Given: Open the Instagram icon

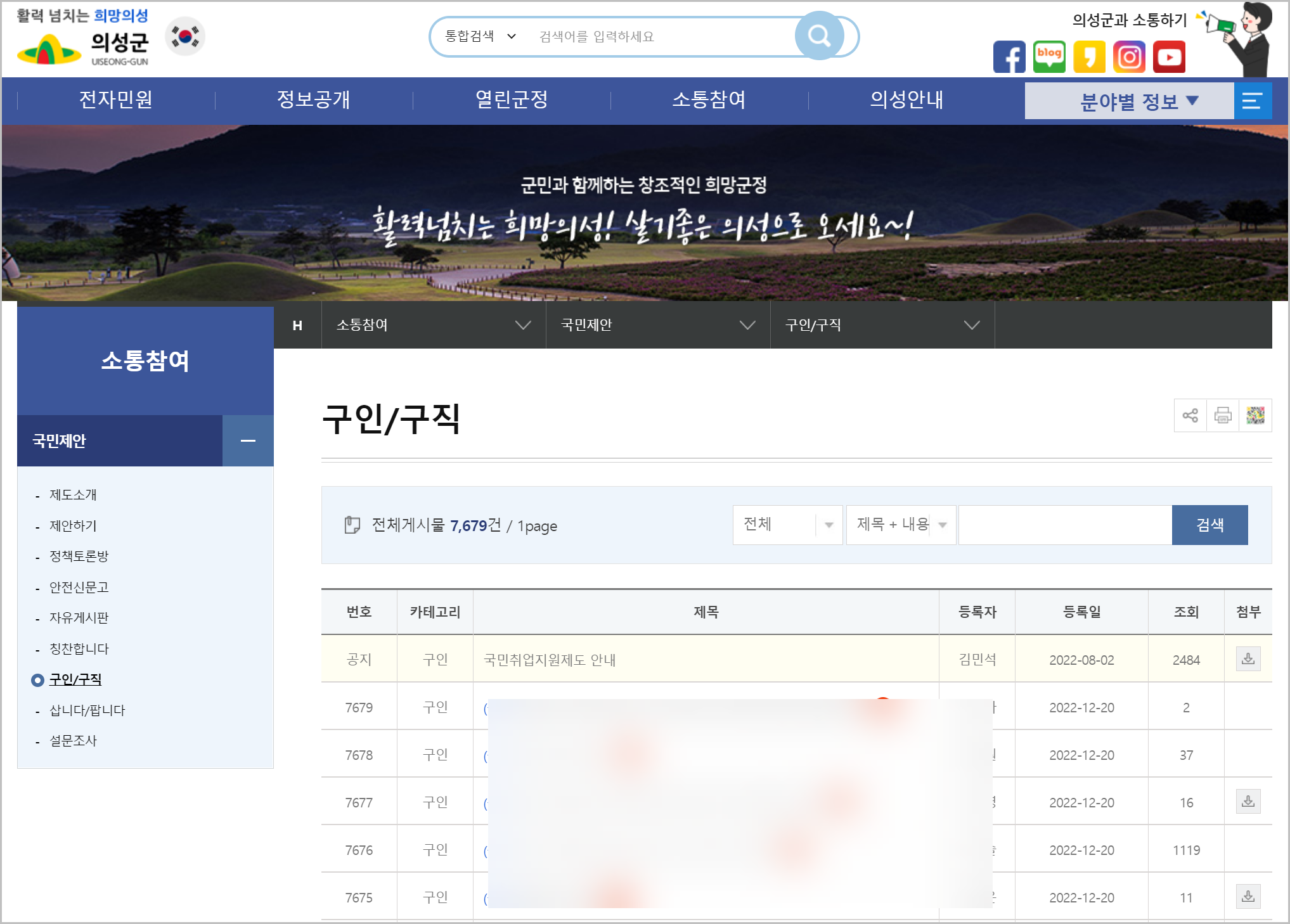Looking at the screenshot, I should tap(1129, 57).
